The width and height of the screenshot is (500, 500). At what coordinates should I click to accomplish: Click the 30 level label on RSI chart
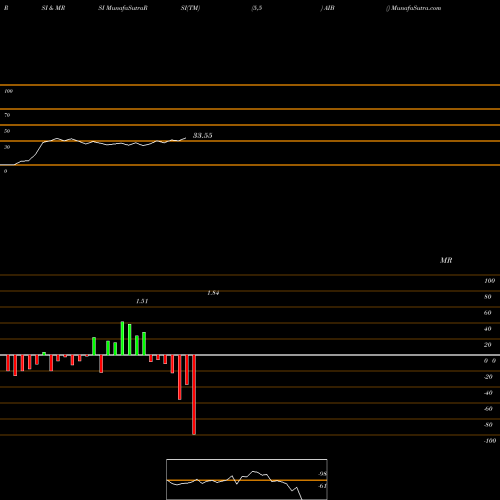coord(7,147)
